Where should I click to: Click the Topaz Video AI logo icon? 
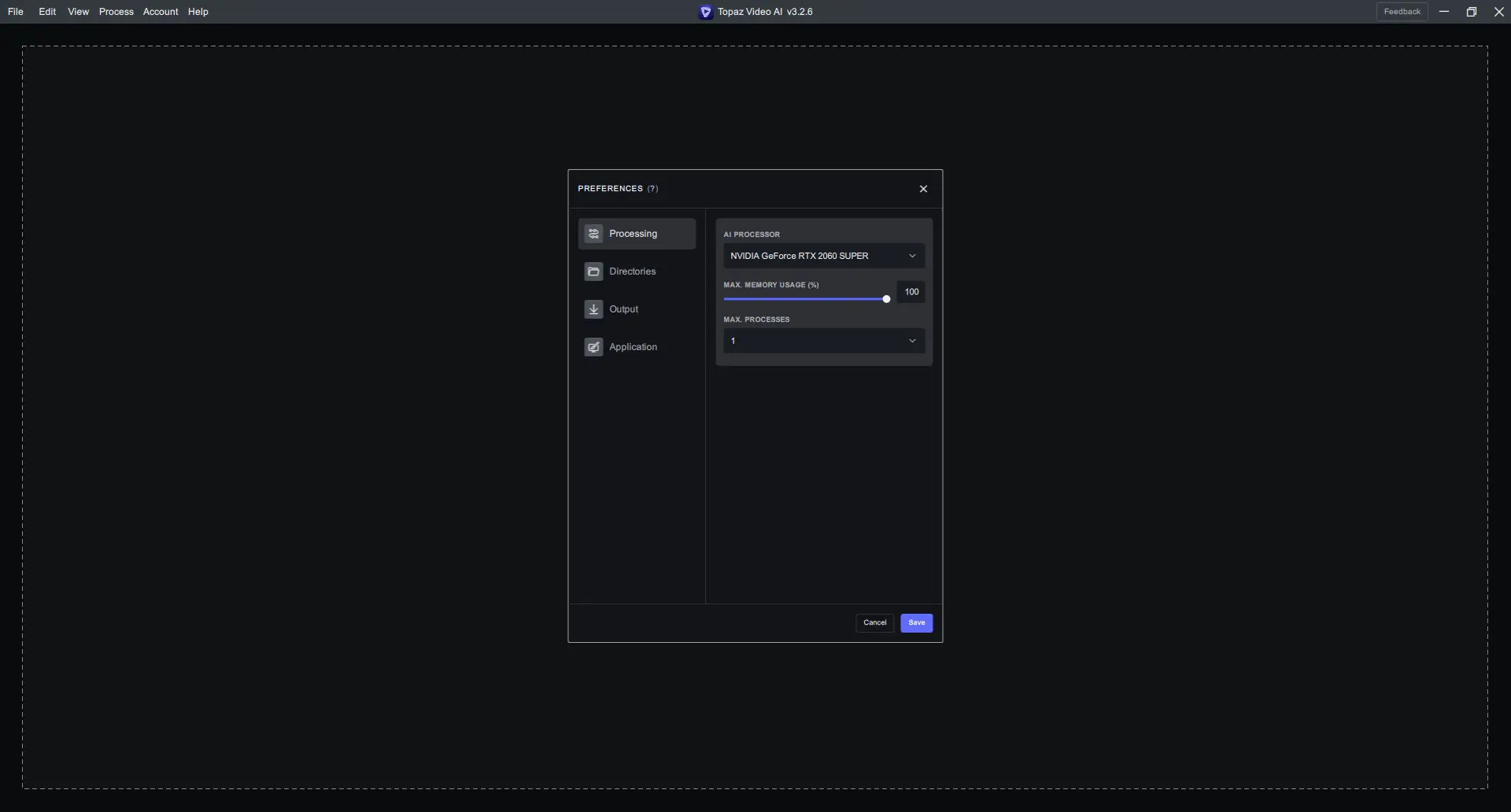pos(706,12)
